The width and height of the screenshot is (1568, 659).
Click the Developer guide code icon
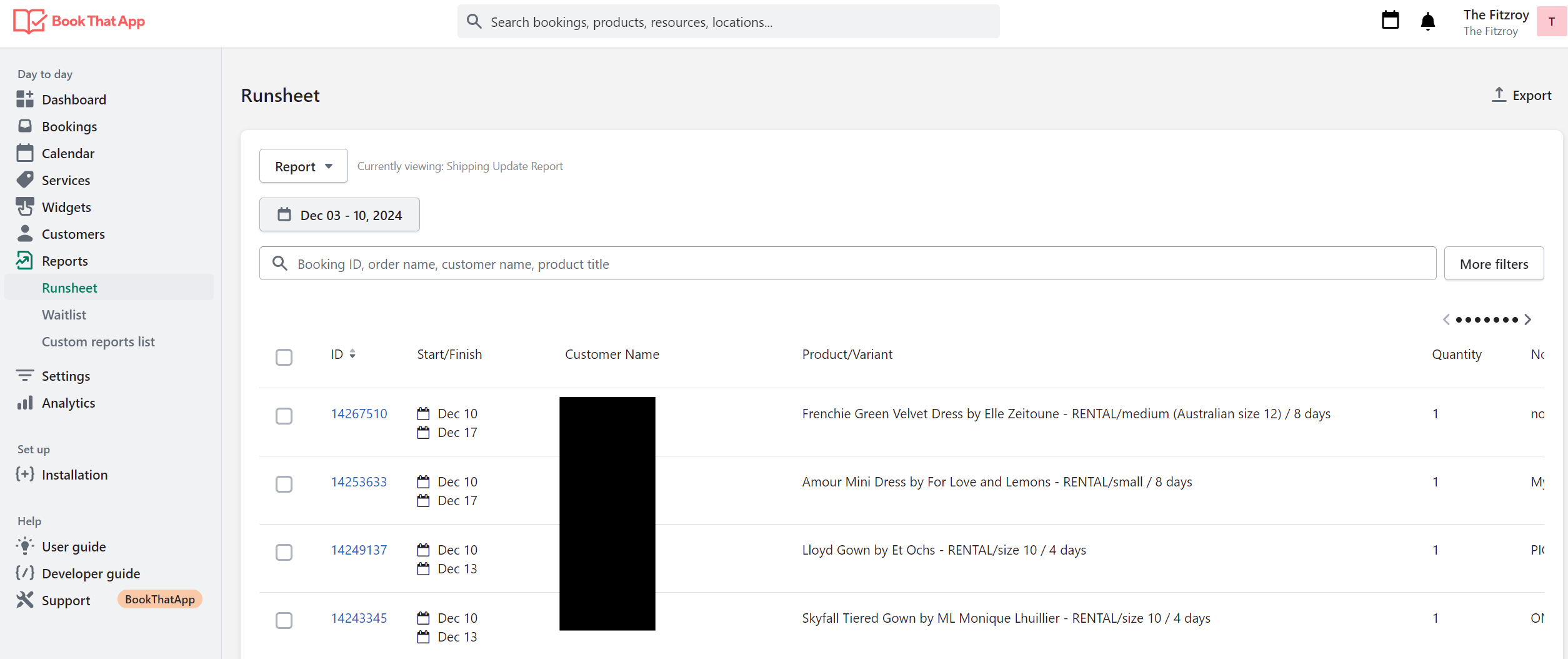coord(25,573)
